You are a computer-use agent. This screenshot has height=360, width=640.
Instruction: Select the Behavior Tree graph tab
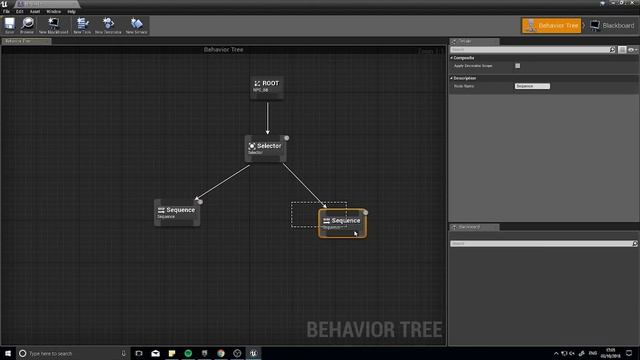coord(27,41)
